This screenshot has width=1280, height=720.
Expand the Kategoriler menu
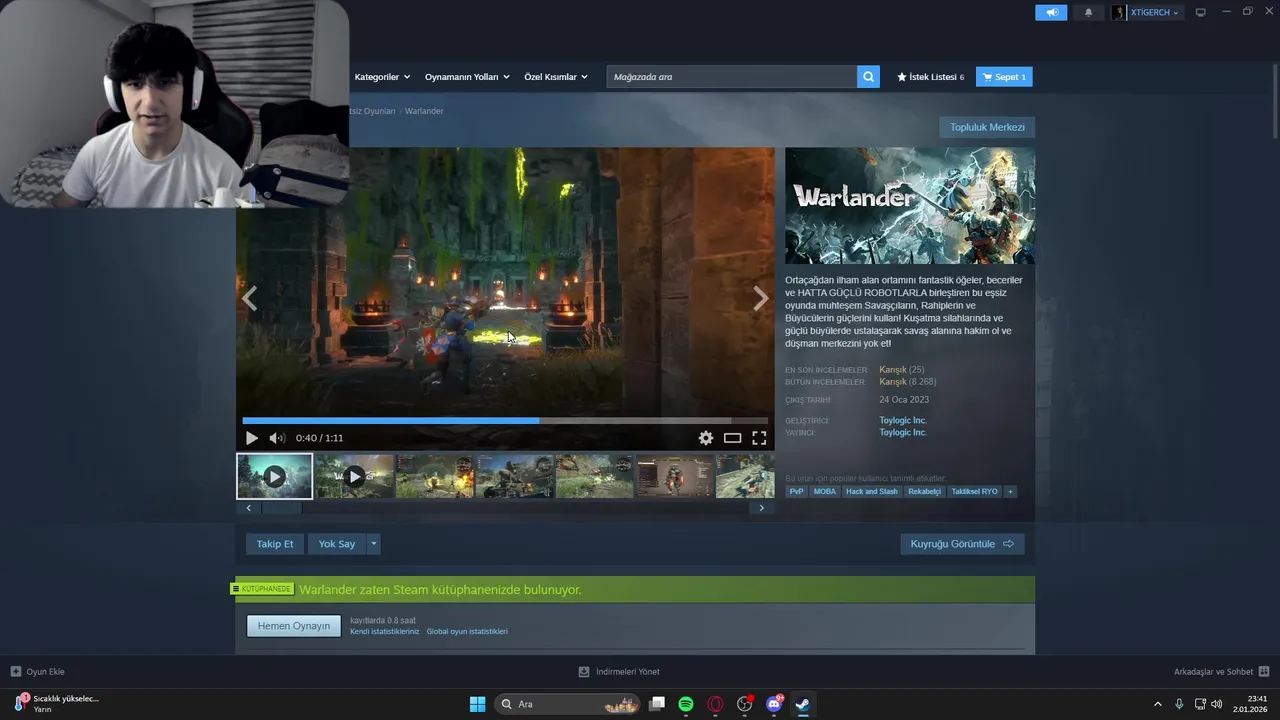click(x=382, y=77)
